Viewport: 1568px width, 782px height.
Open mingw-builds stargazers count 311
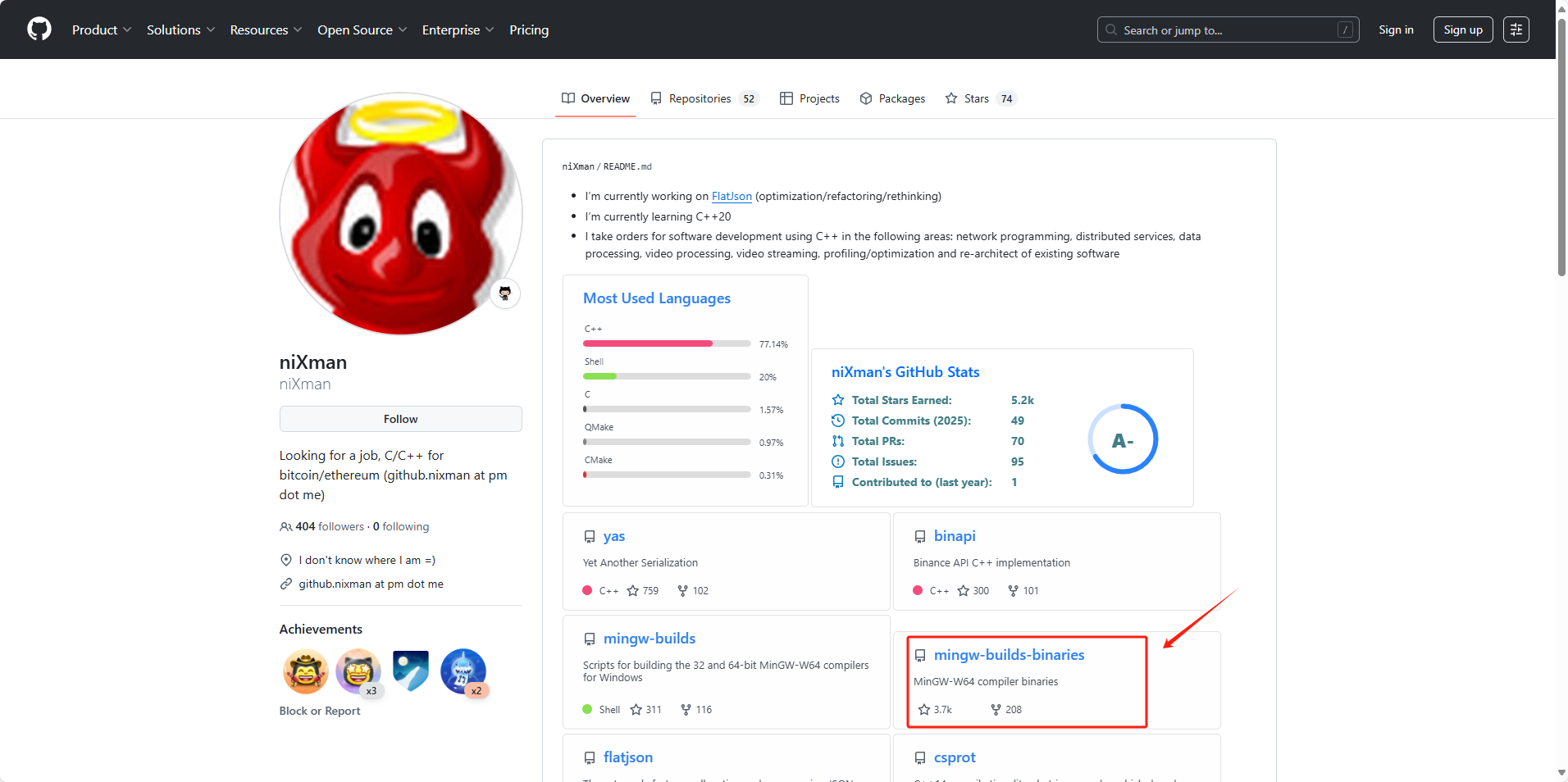(646, 709)
